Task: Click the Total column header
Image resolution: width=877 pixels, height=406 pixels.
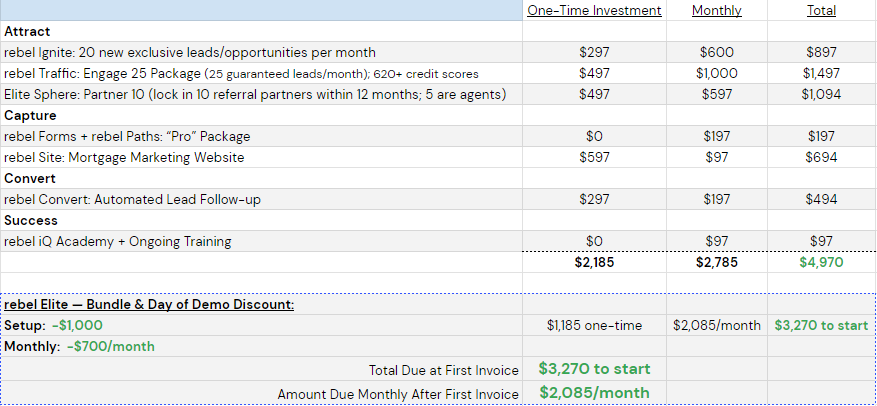Action: point(821,11)
